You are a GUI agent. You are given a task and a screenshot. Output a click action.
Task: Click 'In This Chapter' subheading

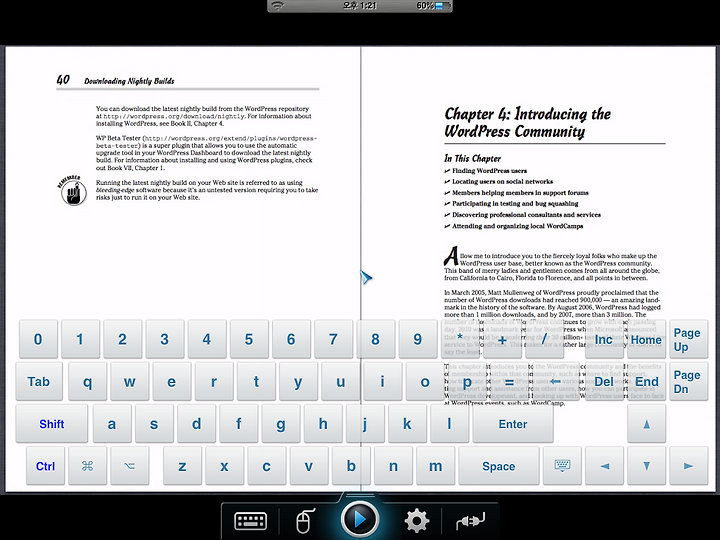coord(472,158)
